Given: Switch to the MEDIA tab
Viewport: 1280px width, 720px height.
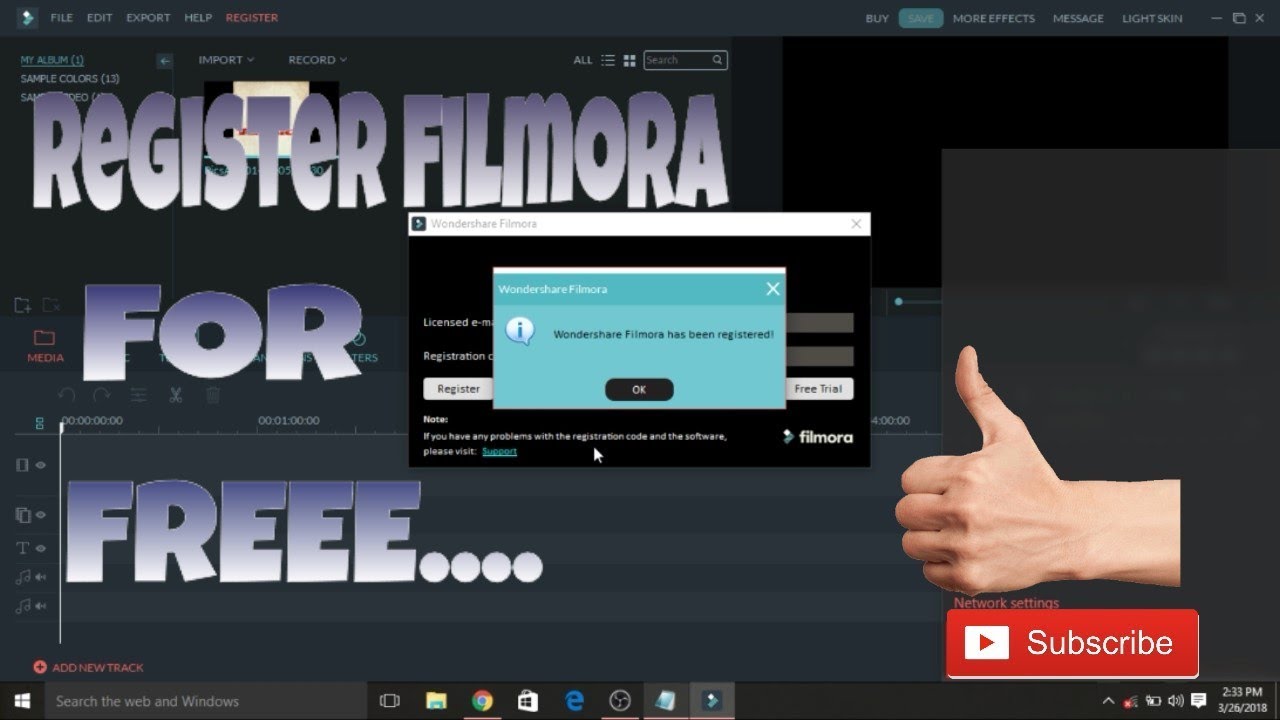Looking at the screenshot, I should (45, 345).
